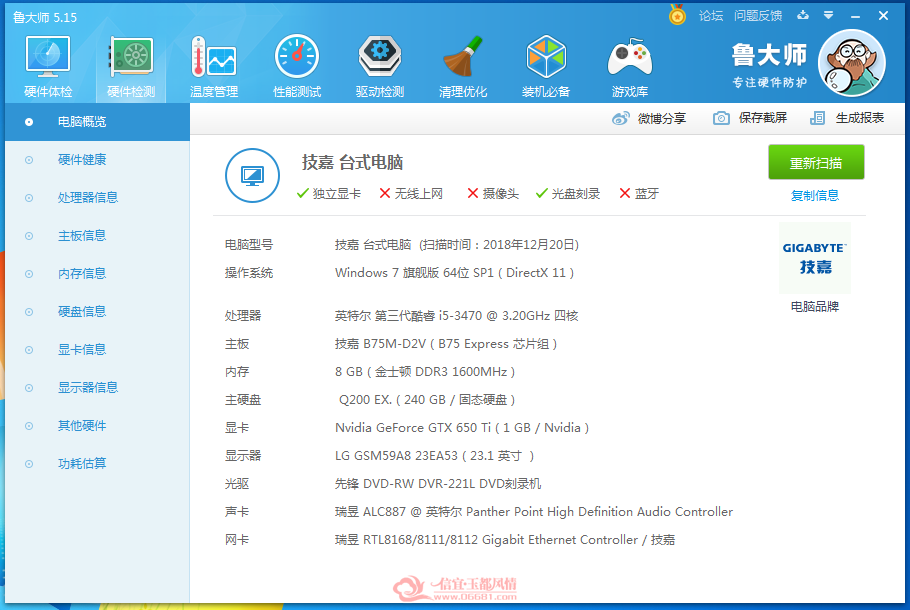Click the 复制信息 copy info link
The width and height of the screenshot is (910, 610).
815,196
